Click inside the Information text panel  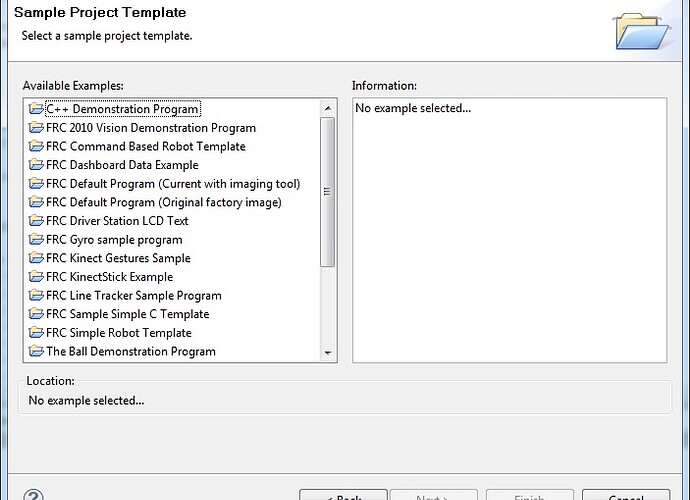tap(510, 230)
